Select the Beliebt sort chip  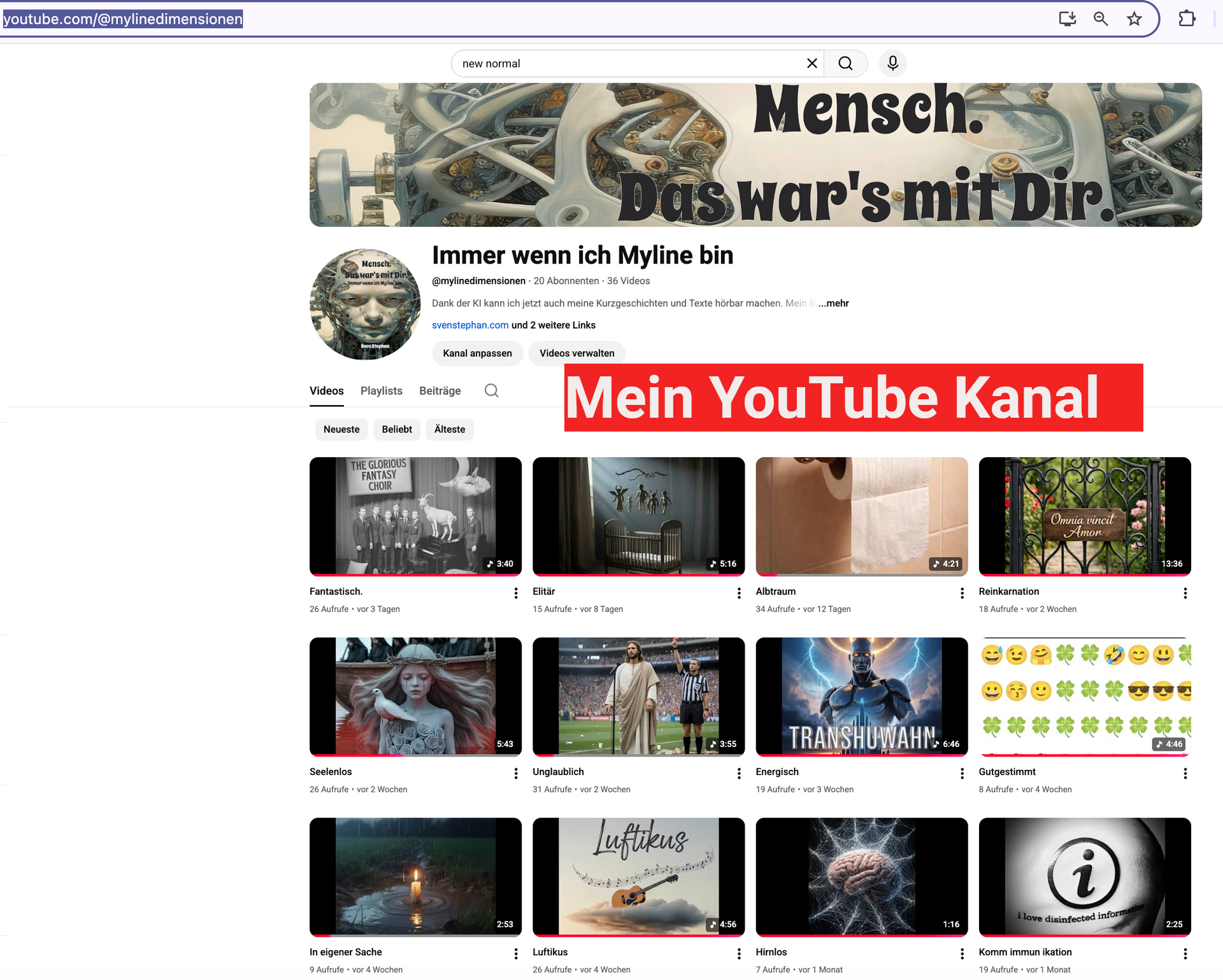tap(397, 429)
